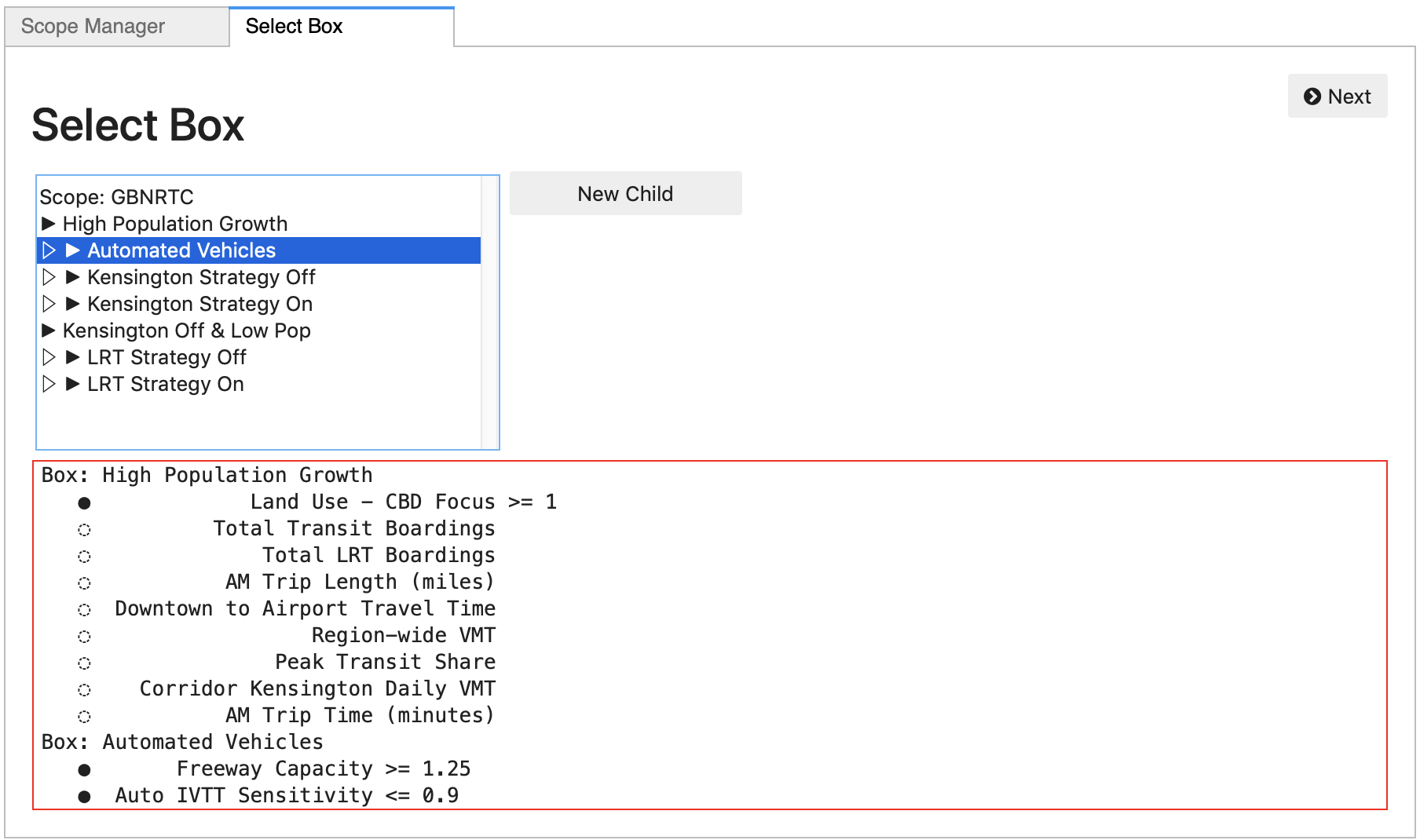Click hollow triangle beside LRT Strategy On
Screen dimensions: 1420x840
[49, 384]
